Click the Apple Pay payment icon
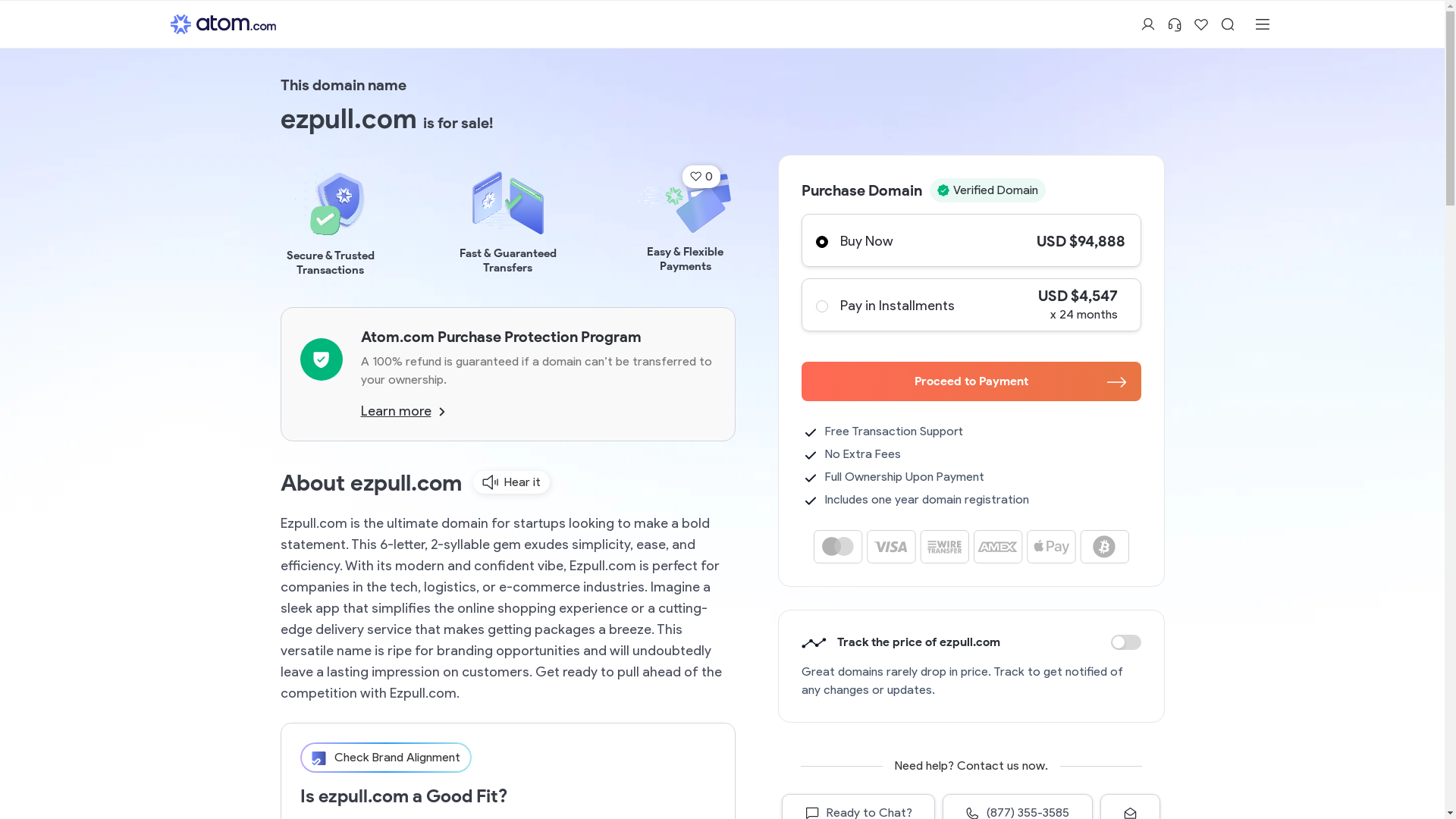 pyautogui.click(x=1051, y=547)
